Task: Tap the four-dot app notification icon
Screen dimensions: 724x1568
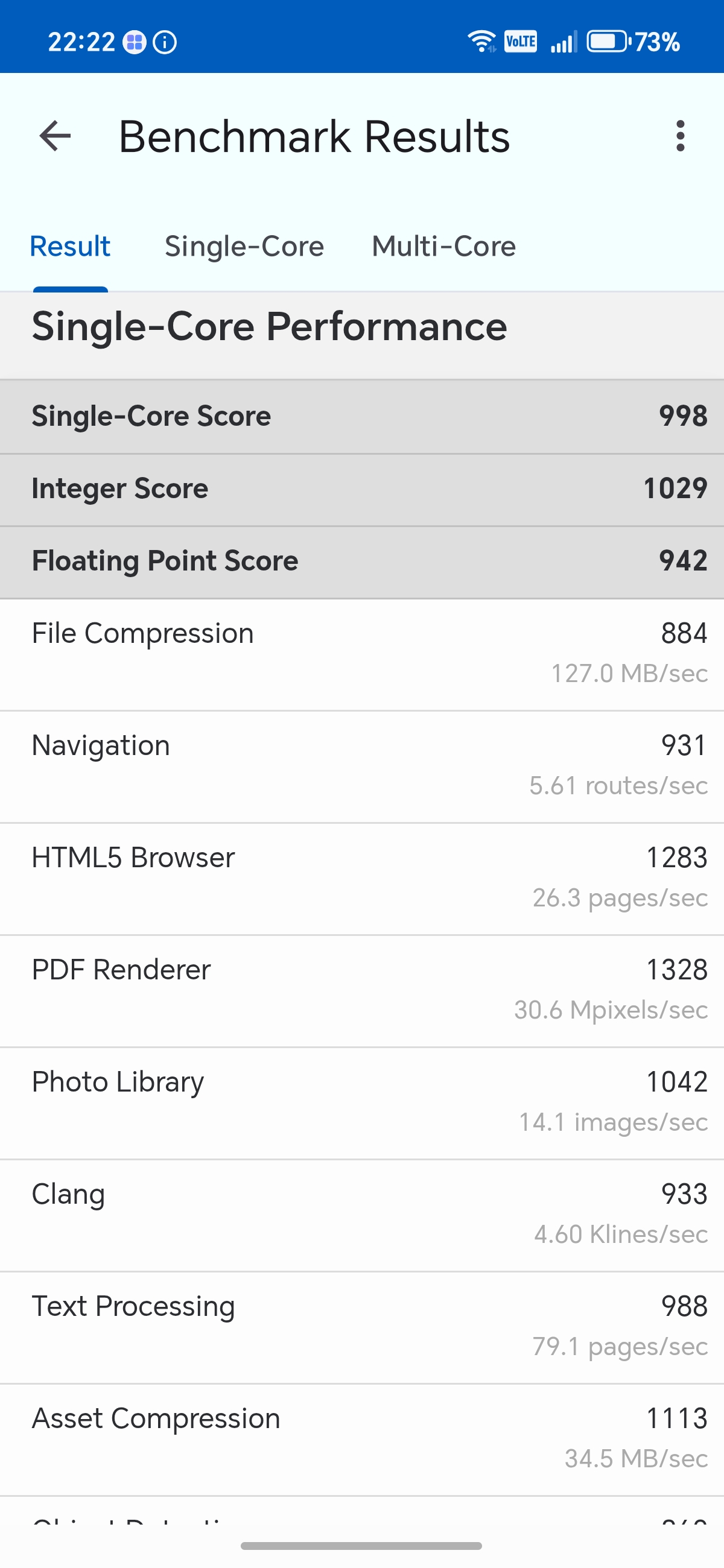Action: 135,42
